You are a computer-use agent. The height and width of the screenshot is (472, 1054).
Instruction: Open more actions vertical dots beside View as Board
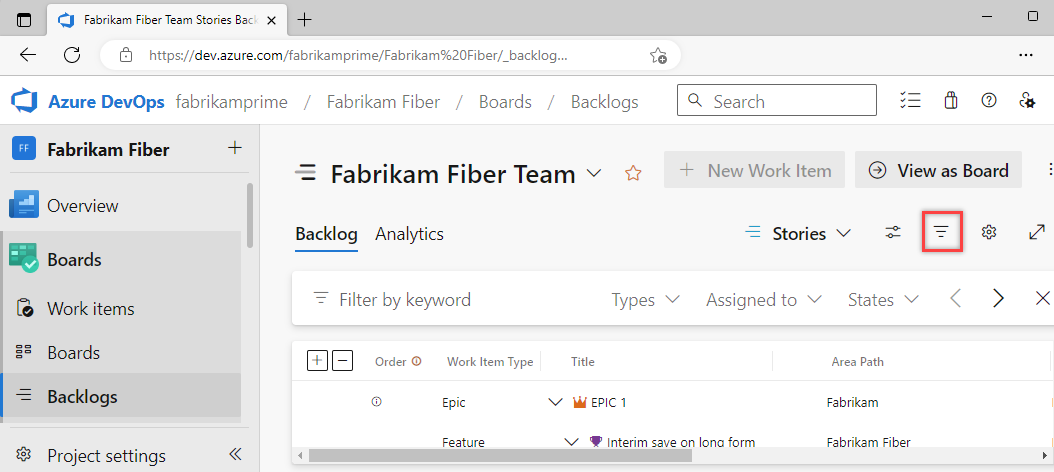[1049, 169]
